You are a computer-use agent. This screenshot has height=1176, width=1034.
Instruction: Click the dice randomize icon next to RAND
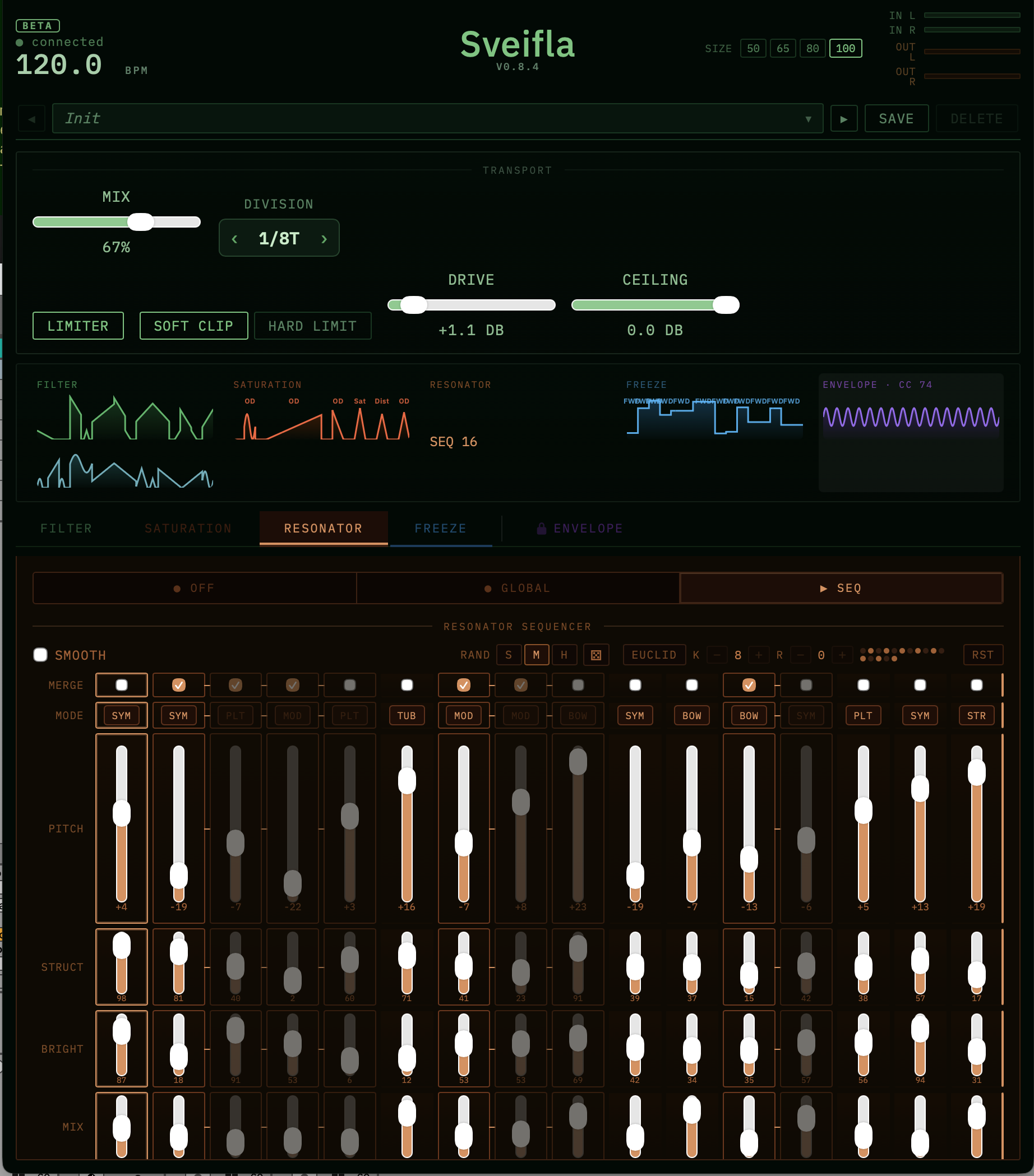(596, 655)
